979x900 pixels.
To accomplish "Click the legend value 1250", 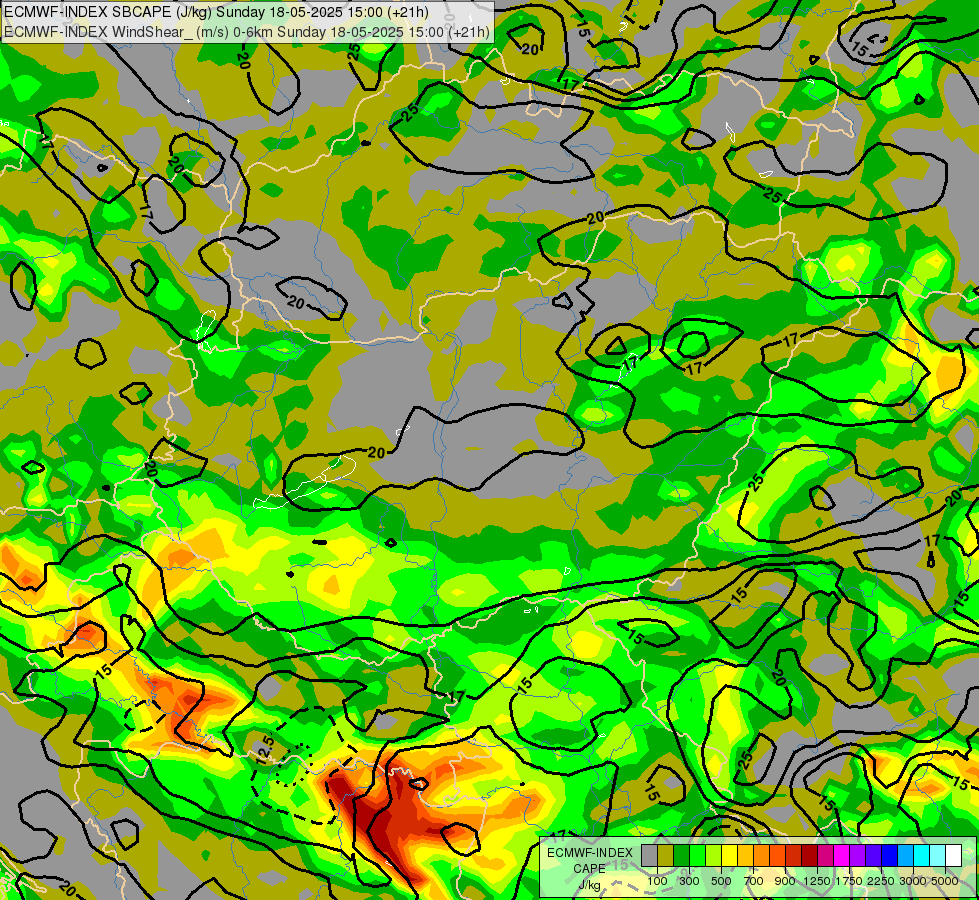I will coord(817,881).
